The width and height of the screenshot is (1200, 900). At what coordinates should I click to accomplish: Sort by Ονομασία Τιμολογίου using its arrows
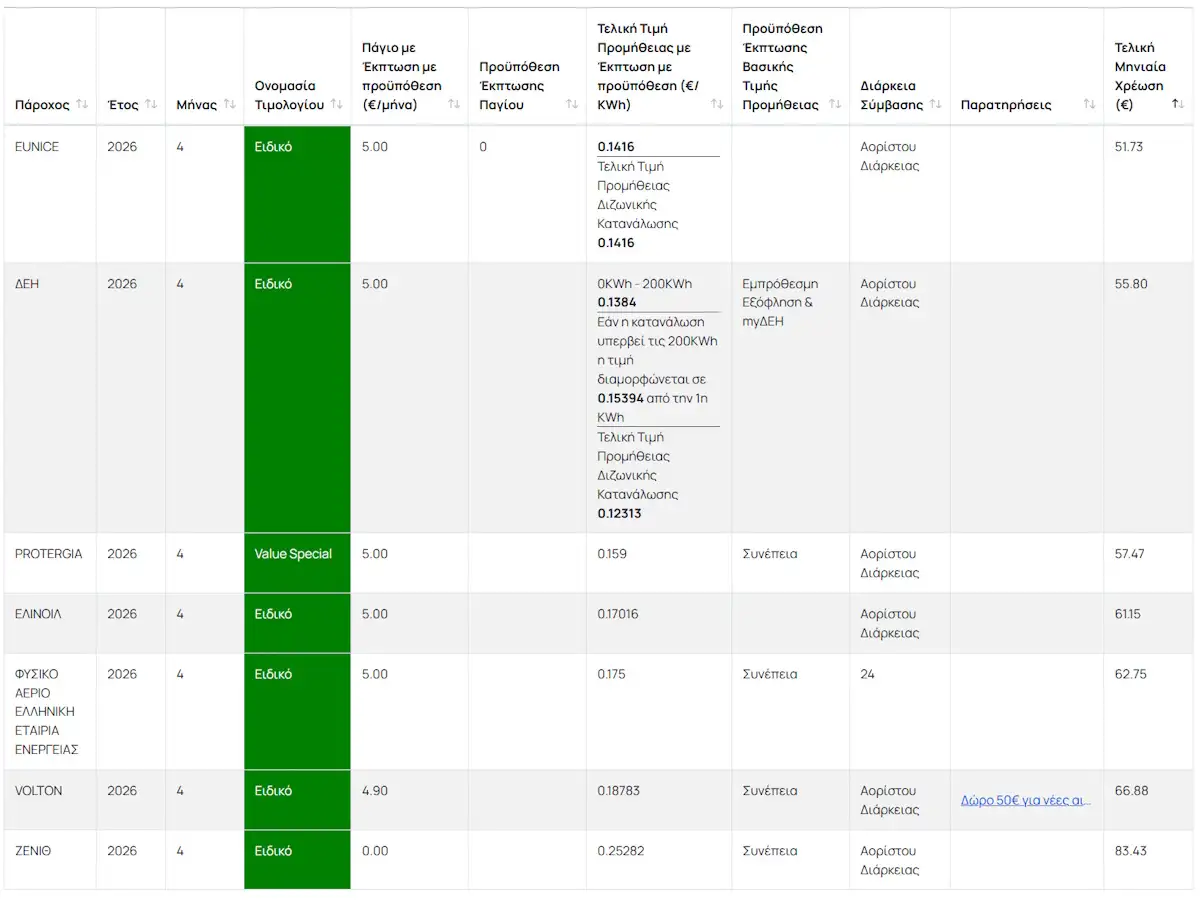point(337,105)
